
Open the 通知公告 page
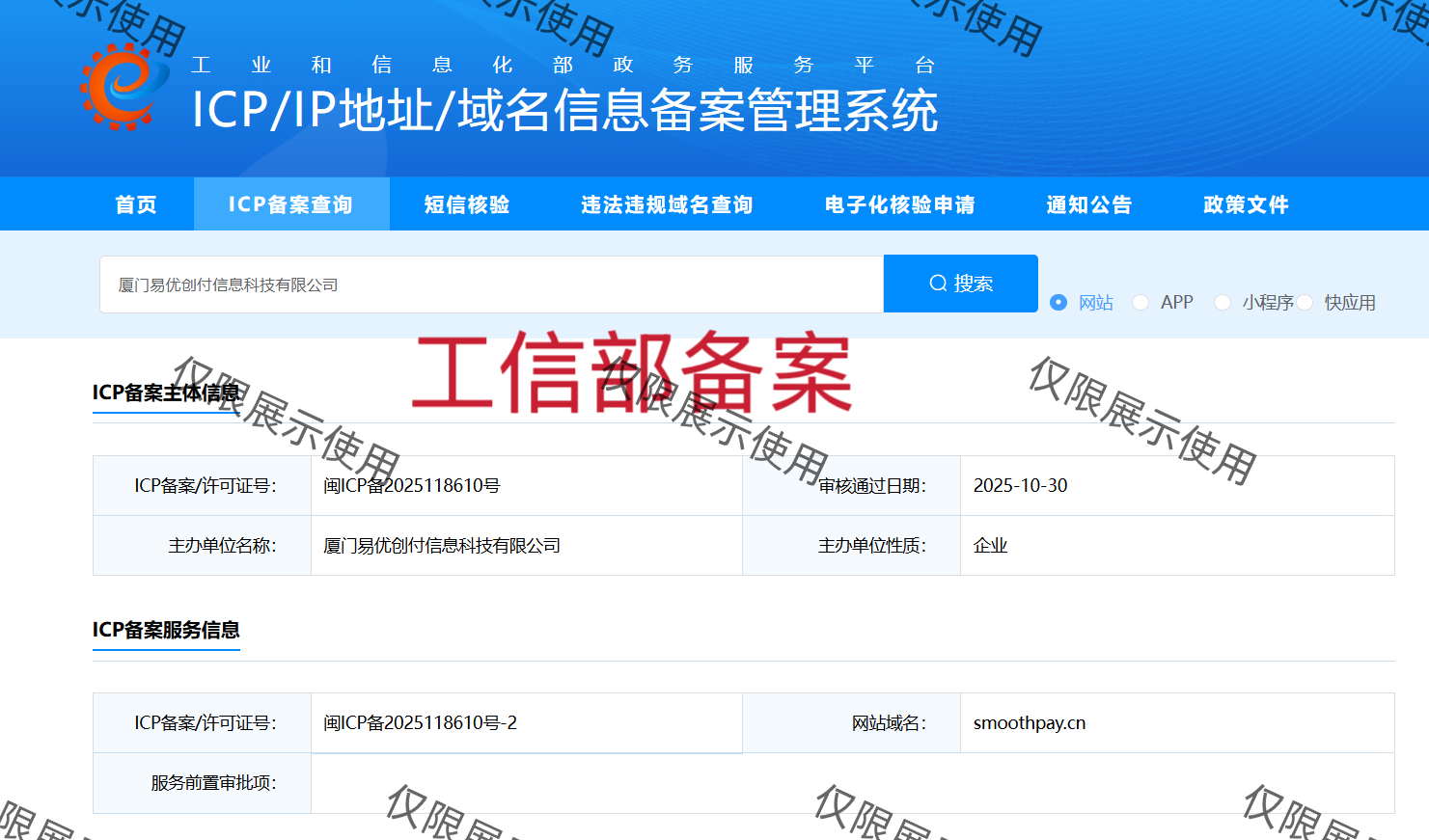[x=1088, y=203]
